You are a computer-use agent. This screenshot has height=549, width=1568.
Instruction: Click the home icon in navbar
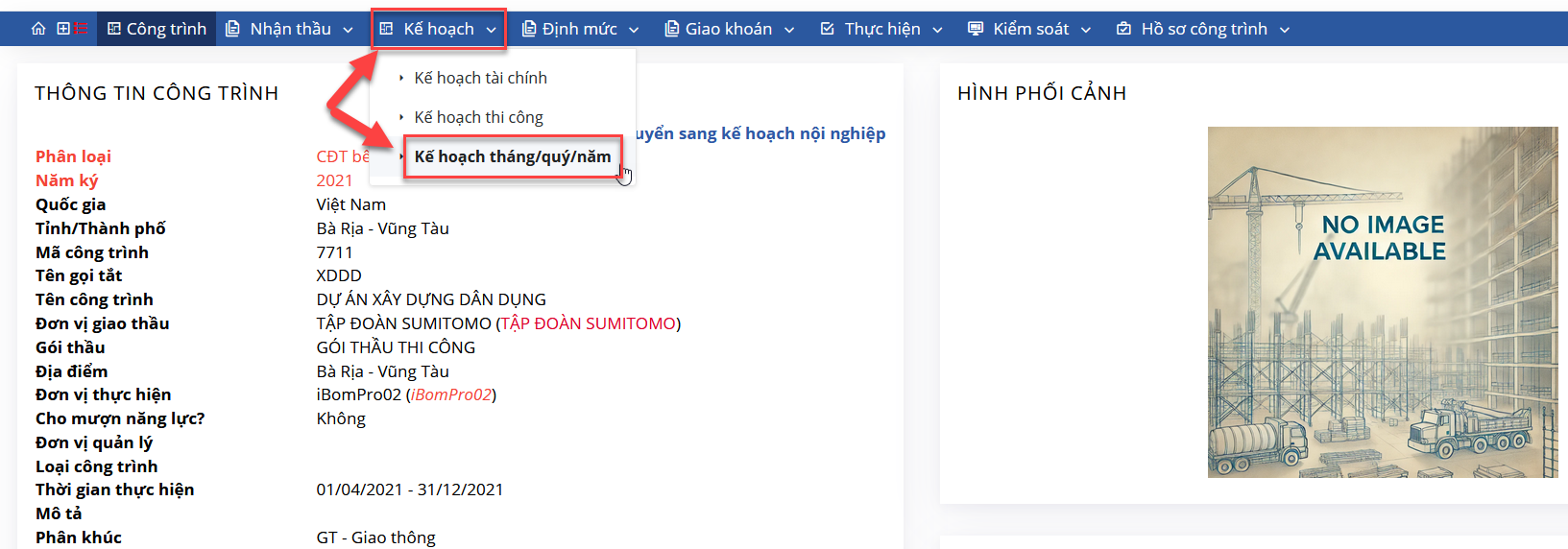[x=38, y=29]
